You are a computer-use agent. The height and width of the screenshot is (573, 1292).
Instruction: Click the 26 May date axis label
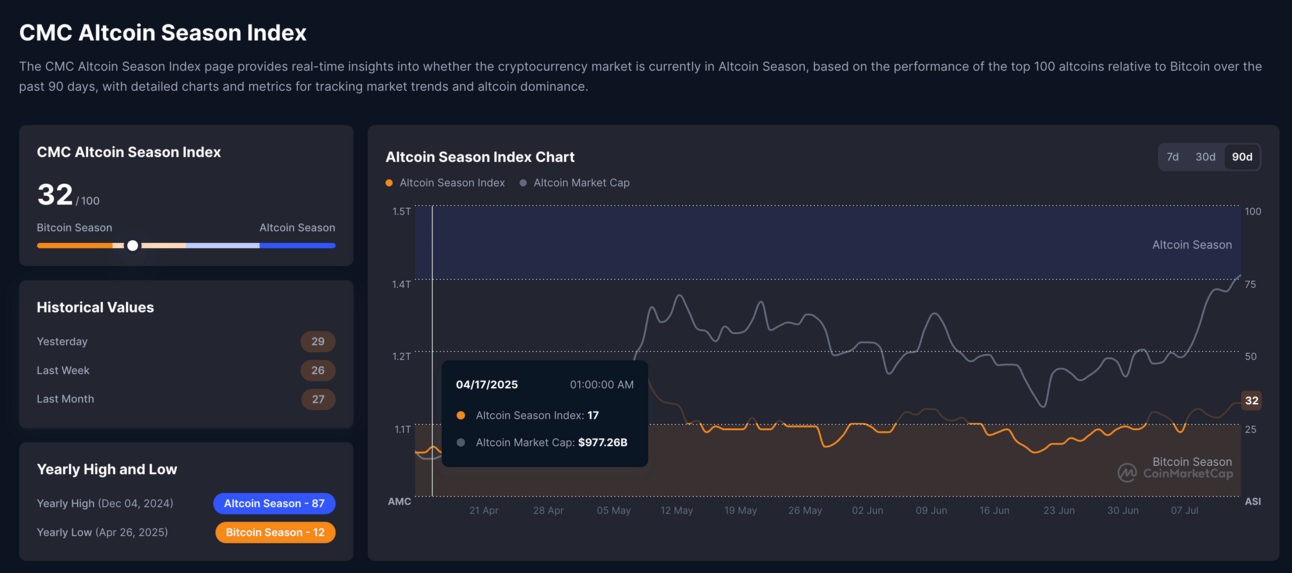tap(805, 510)
